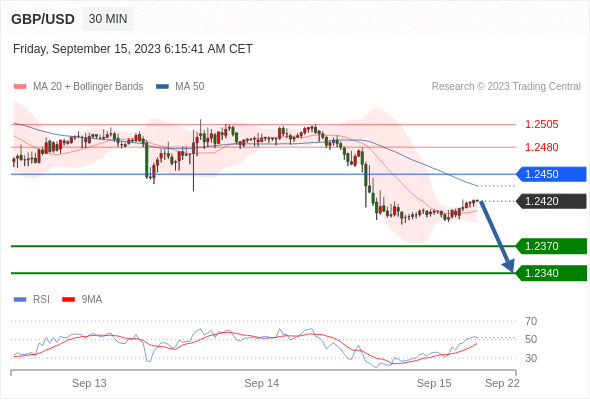The width and height of the screenshot is (590, 400).
Task: Click MA 20 + Bollinger Bands label
Action: click(88, 87)
